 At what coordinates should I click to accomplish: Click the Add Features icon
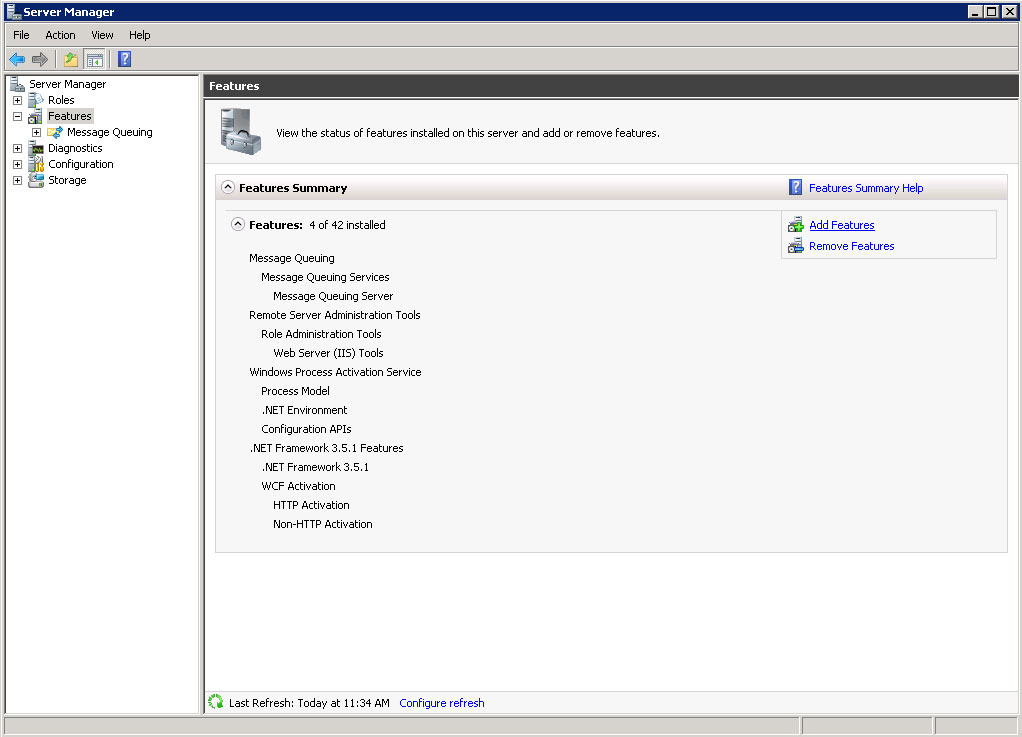coord(796,225)
